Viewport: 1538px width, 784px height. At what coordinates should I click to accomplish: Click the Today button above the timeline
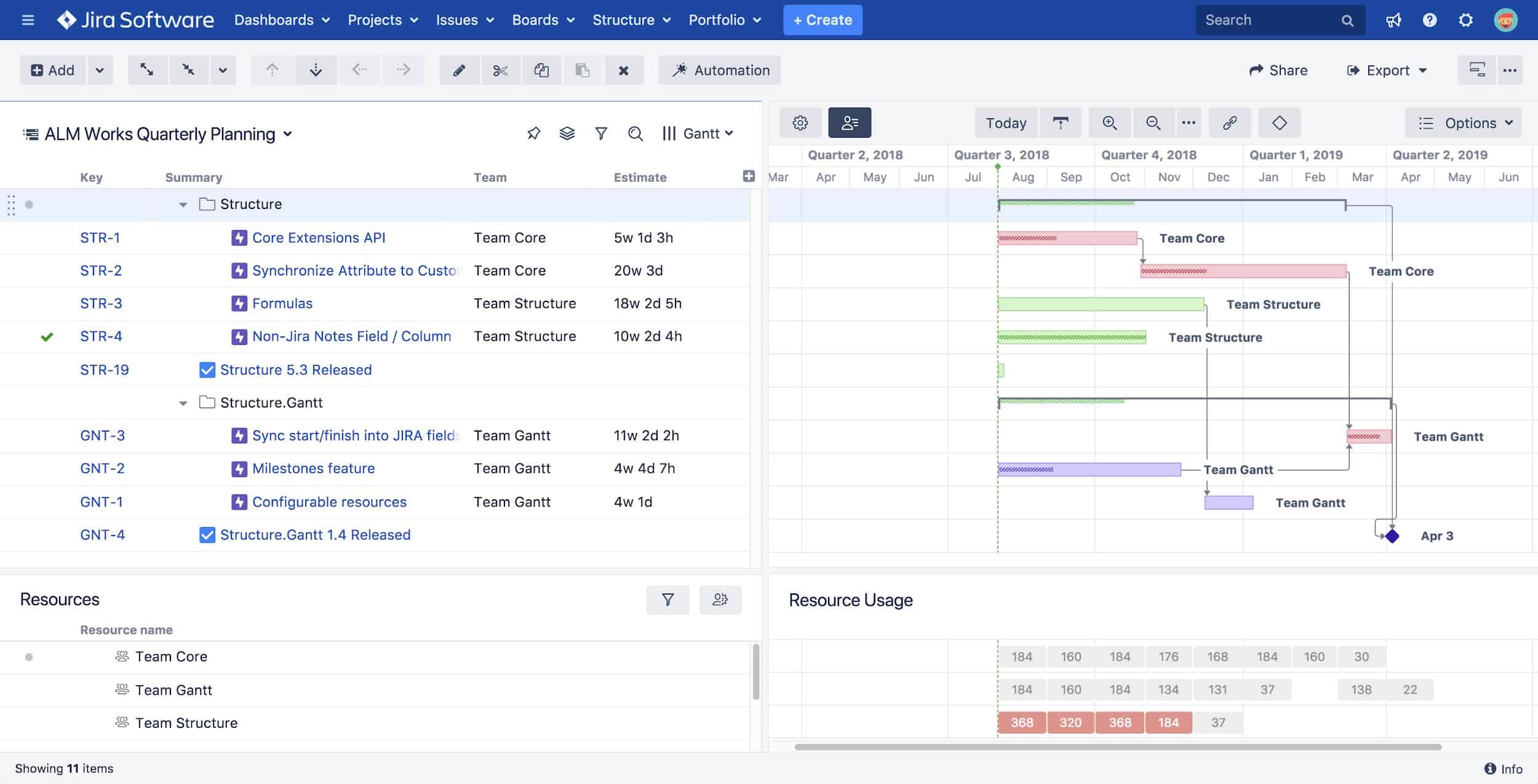(x=1005, y=122)
